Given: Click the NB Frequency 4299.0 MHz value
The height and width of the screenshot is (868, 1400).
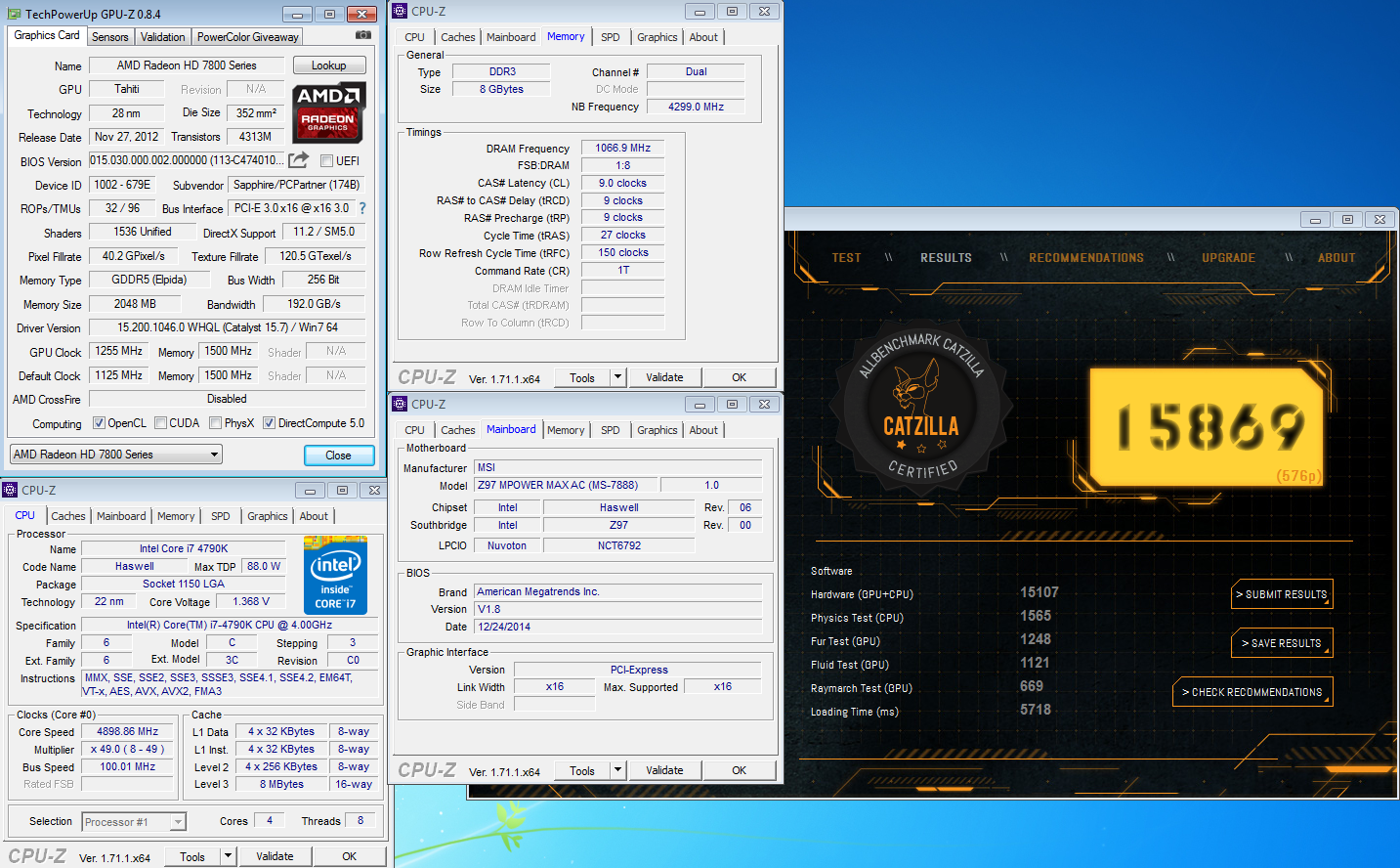Looking at the screenshot, I should coord(696,107).
